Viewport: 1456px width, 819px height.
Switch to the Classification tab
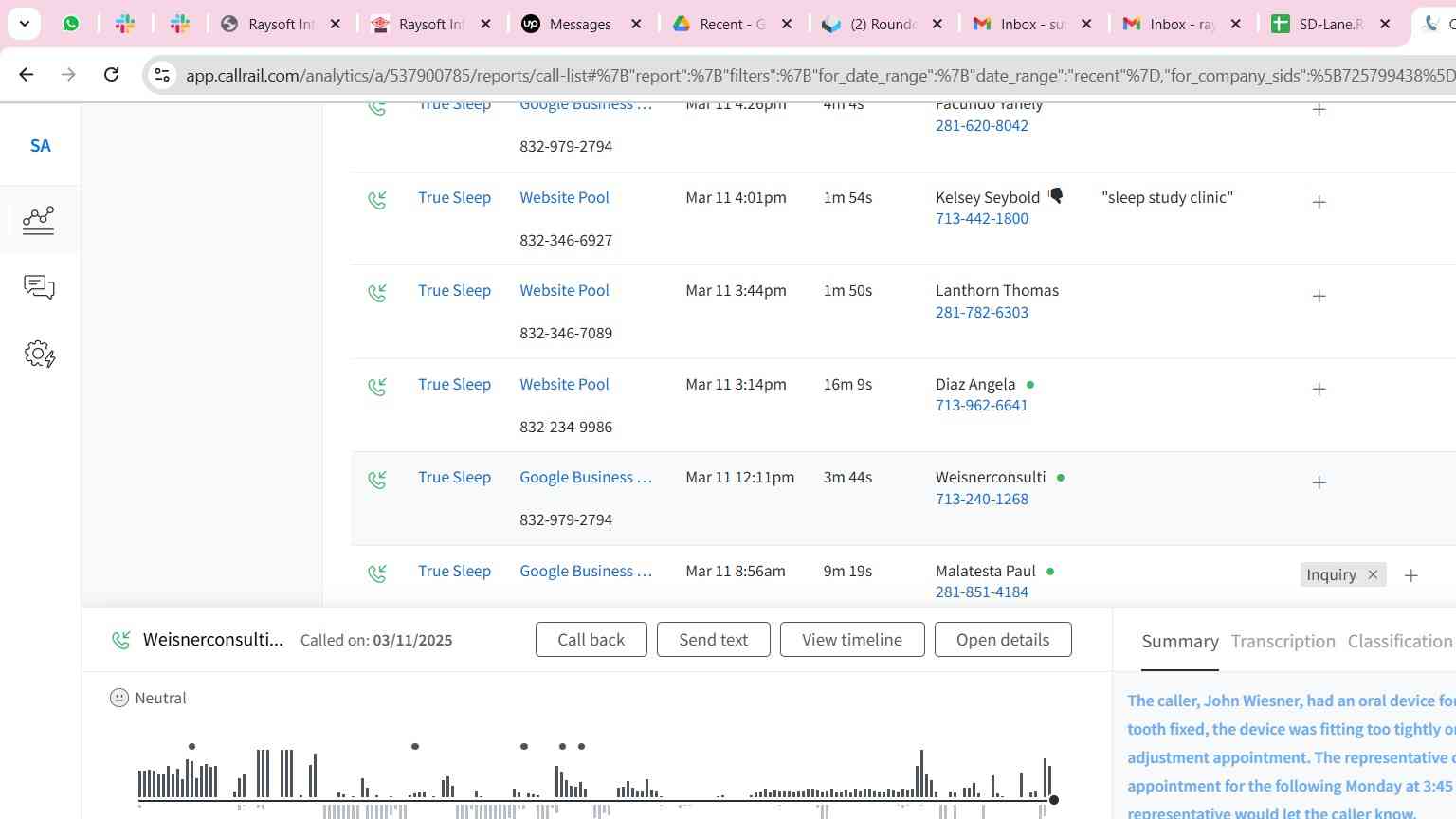(x=1400, y=642)
